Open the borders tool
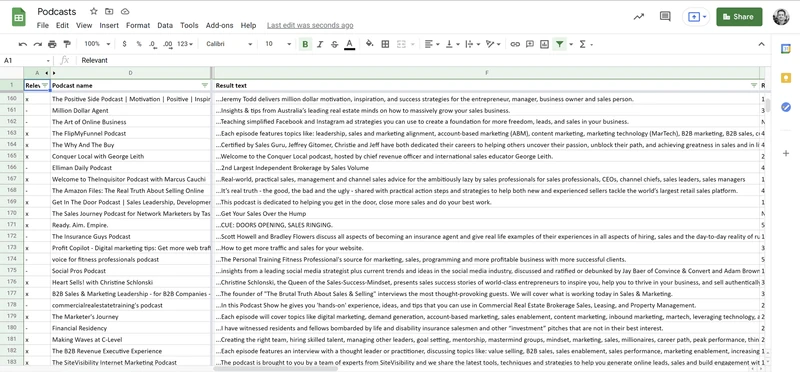Image resolution: width=800 pixels, height=372 pixels. click(x=385, y=44)
